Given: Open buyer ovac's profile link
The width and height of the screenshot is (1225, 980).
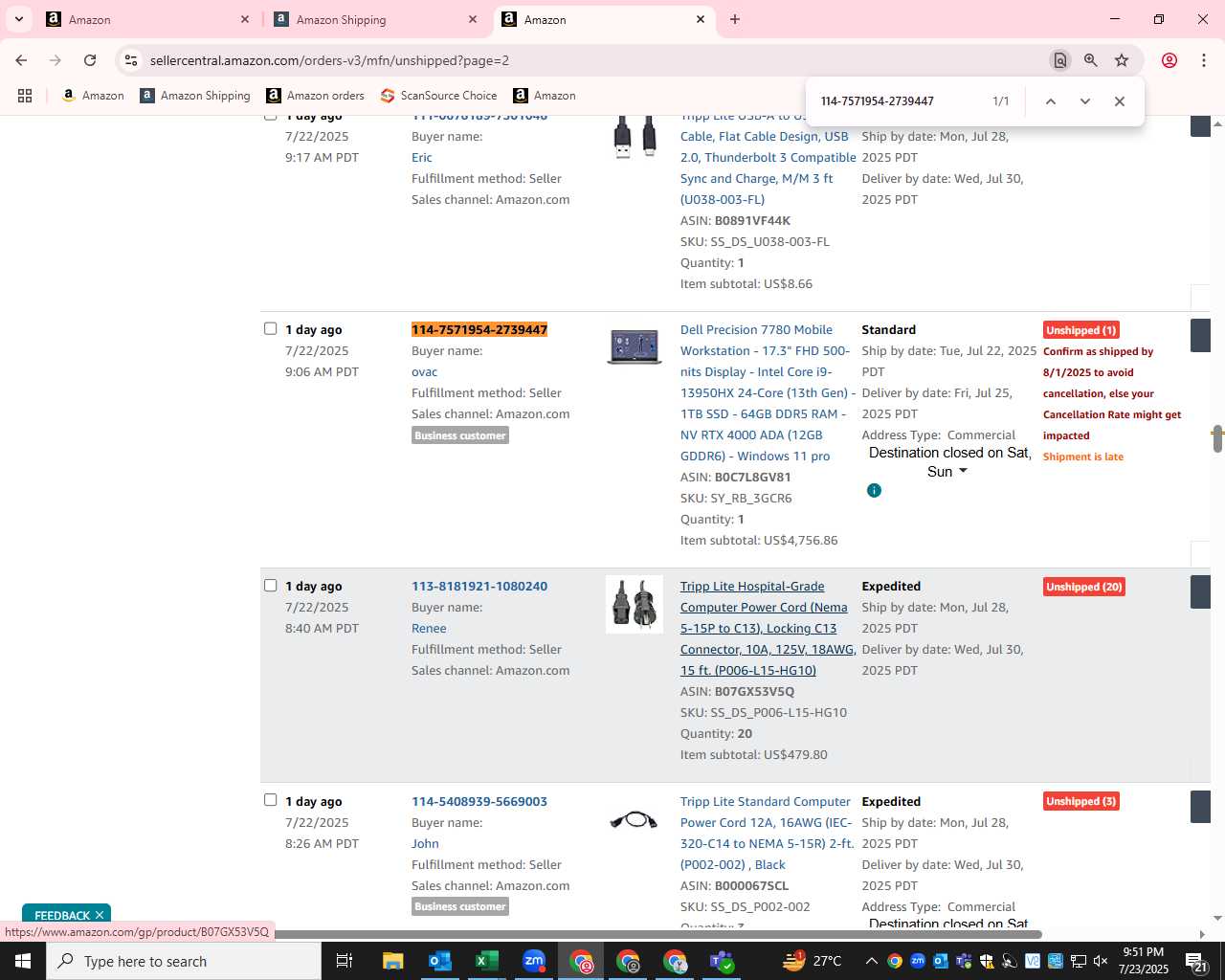Looking at the screenshot, I should coord(424,371).
